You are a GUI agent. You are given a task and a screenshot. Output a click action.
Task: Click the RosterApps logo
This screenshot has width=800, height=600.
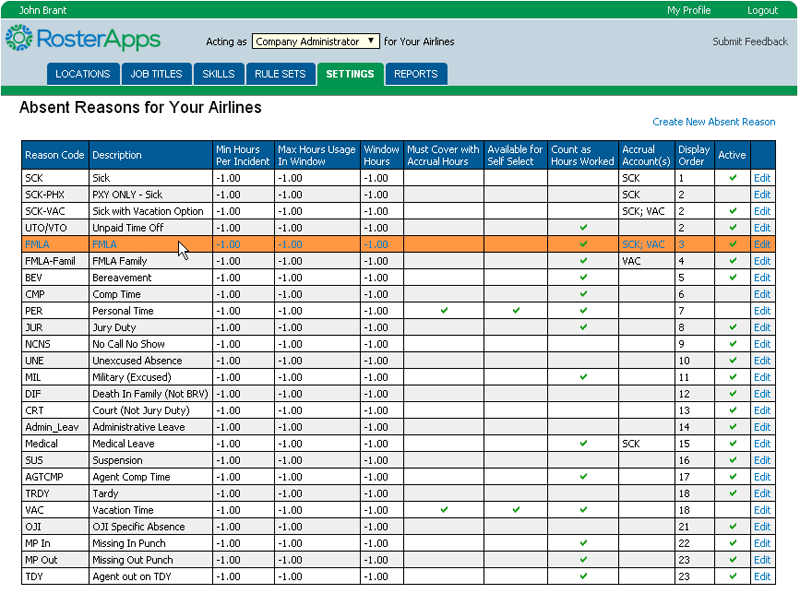[x=82, y=40]
